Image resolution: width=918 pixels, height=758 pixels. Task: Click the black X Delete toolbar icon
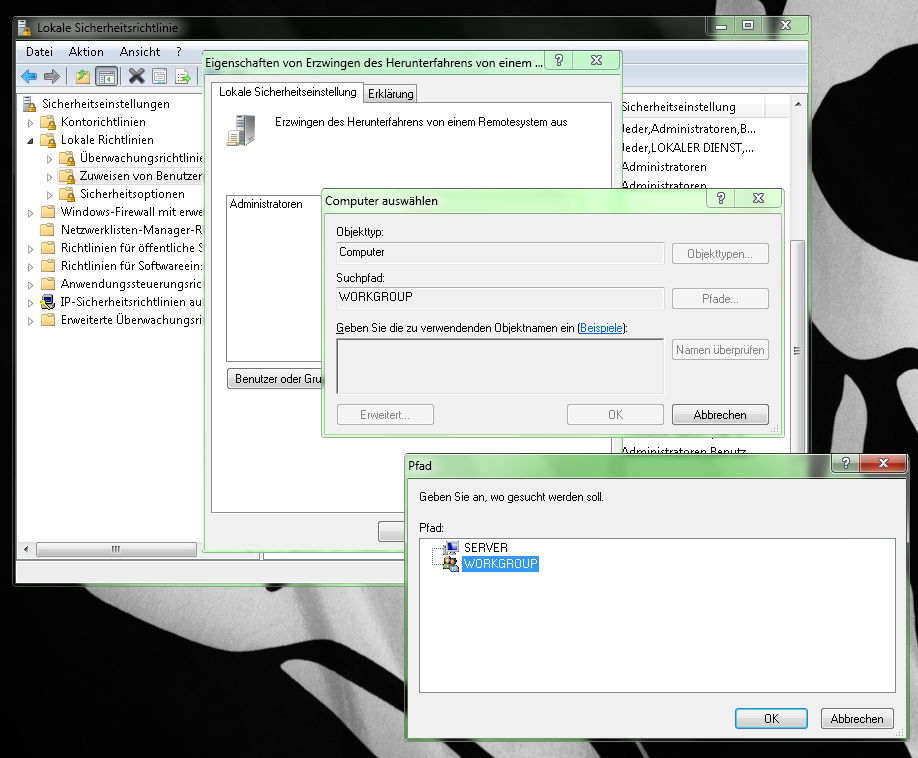point(136,76)
